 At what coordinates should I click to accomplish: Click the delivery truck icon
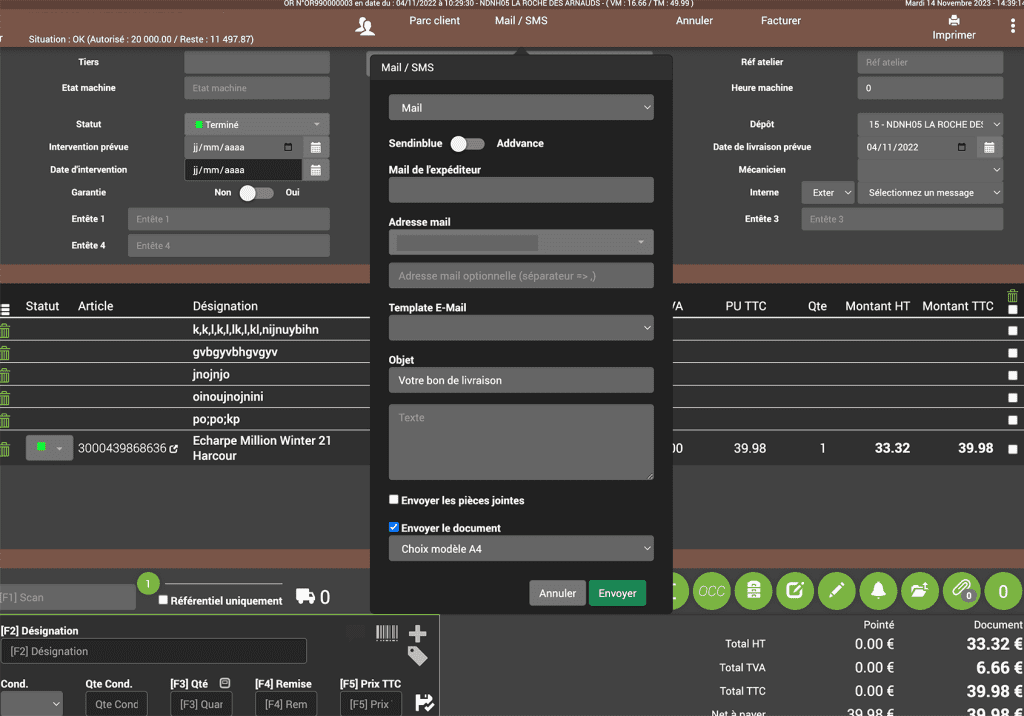[x=305, y=596]
